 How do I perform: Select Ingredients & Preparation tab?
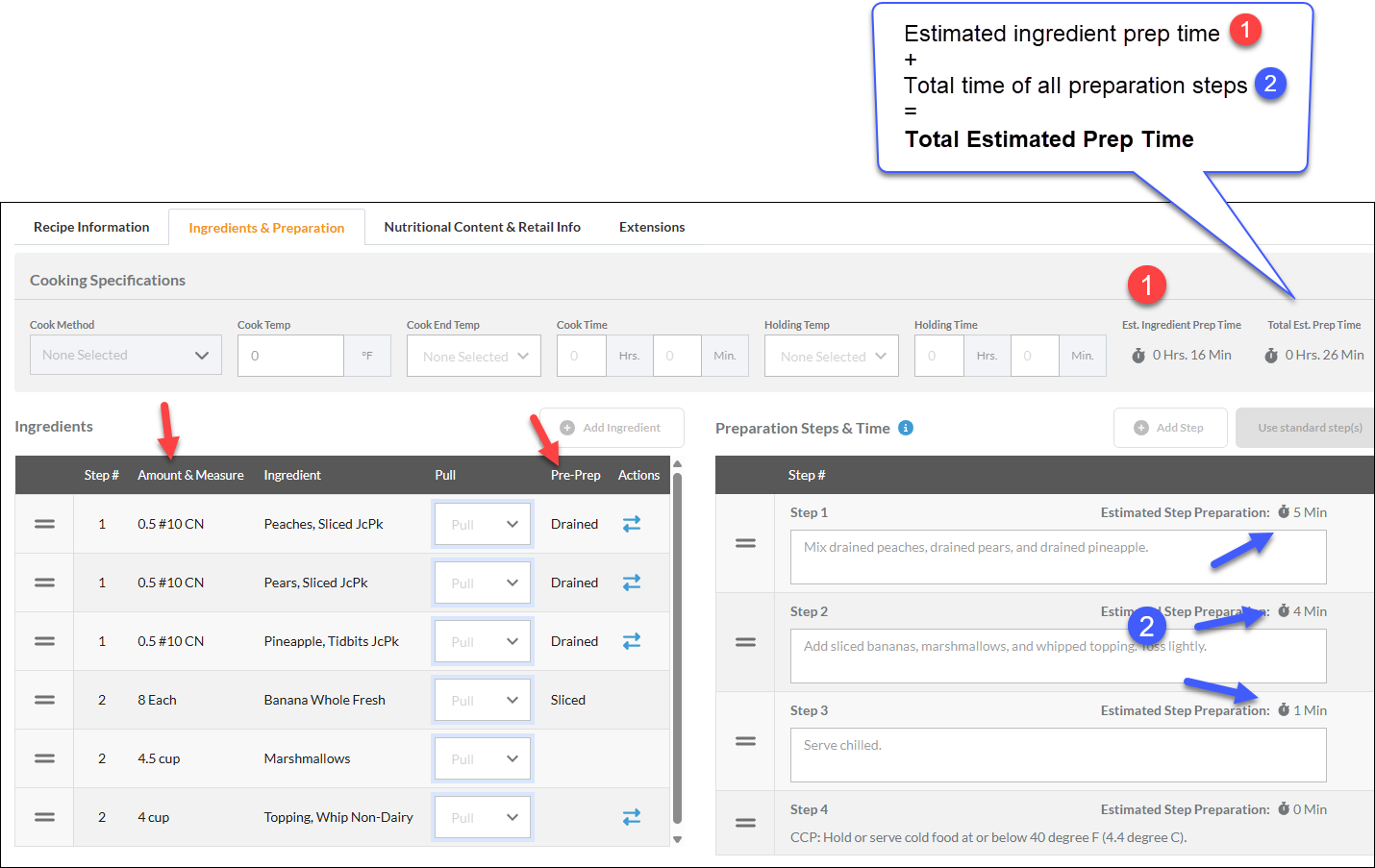tap(266, 228)
